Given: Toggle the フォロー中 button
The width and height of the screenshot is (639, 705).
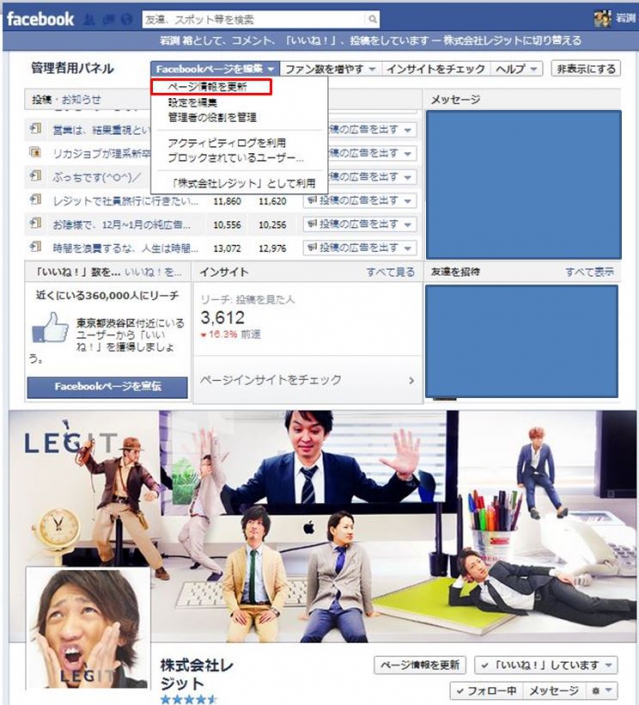Looking at the screenshot, I should [485, 691].
